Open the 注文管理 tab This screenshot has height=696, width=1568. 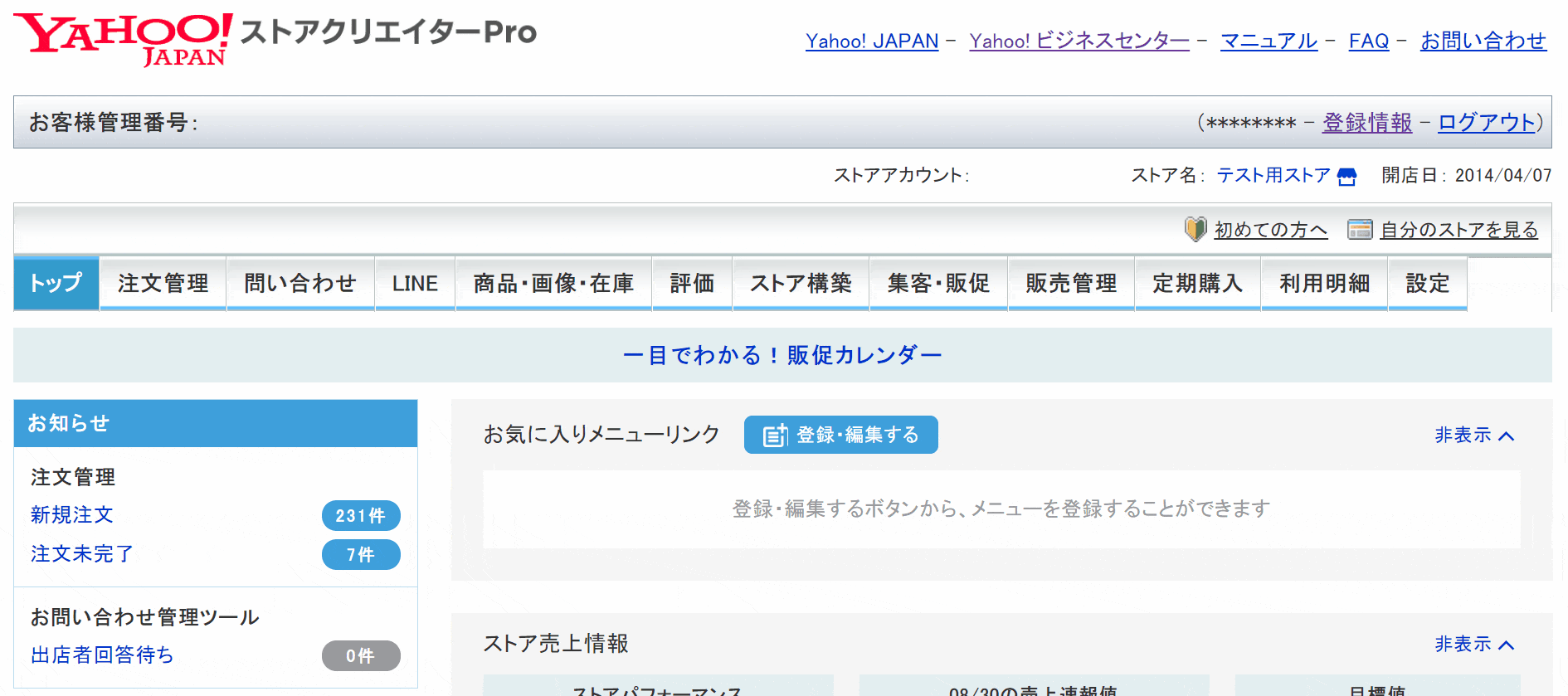tap(163, 284)
